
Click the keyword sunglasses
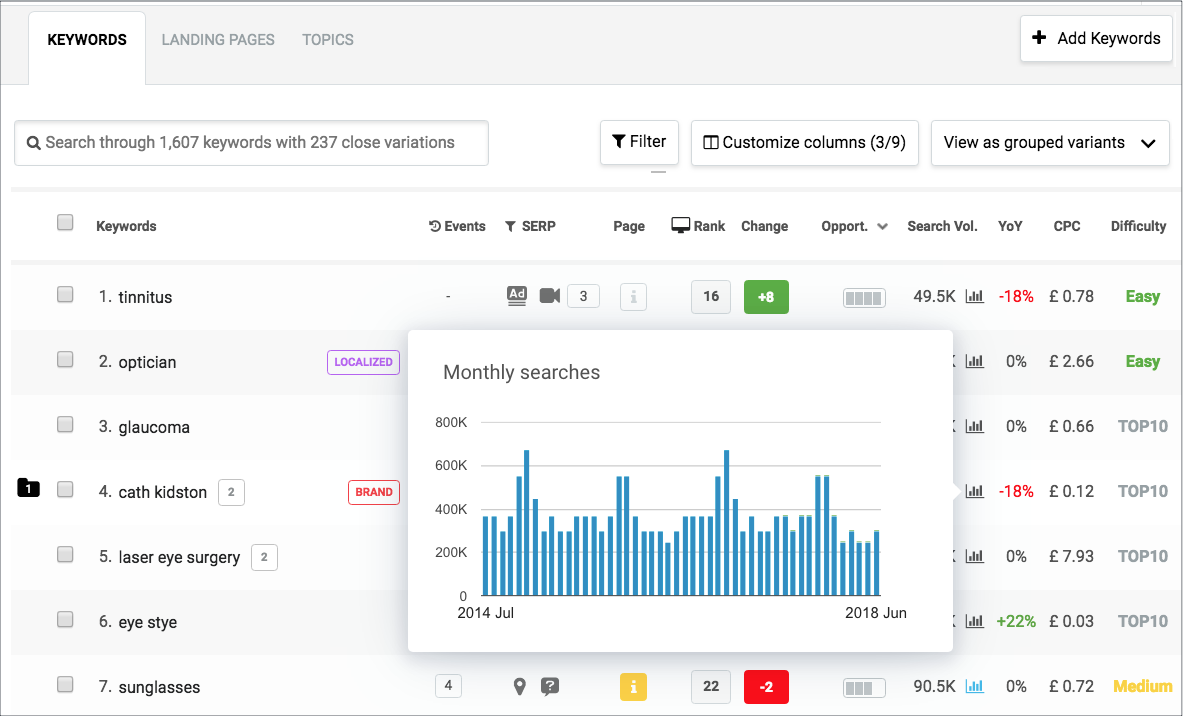point(159,687)
